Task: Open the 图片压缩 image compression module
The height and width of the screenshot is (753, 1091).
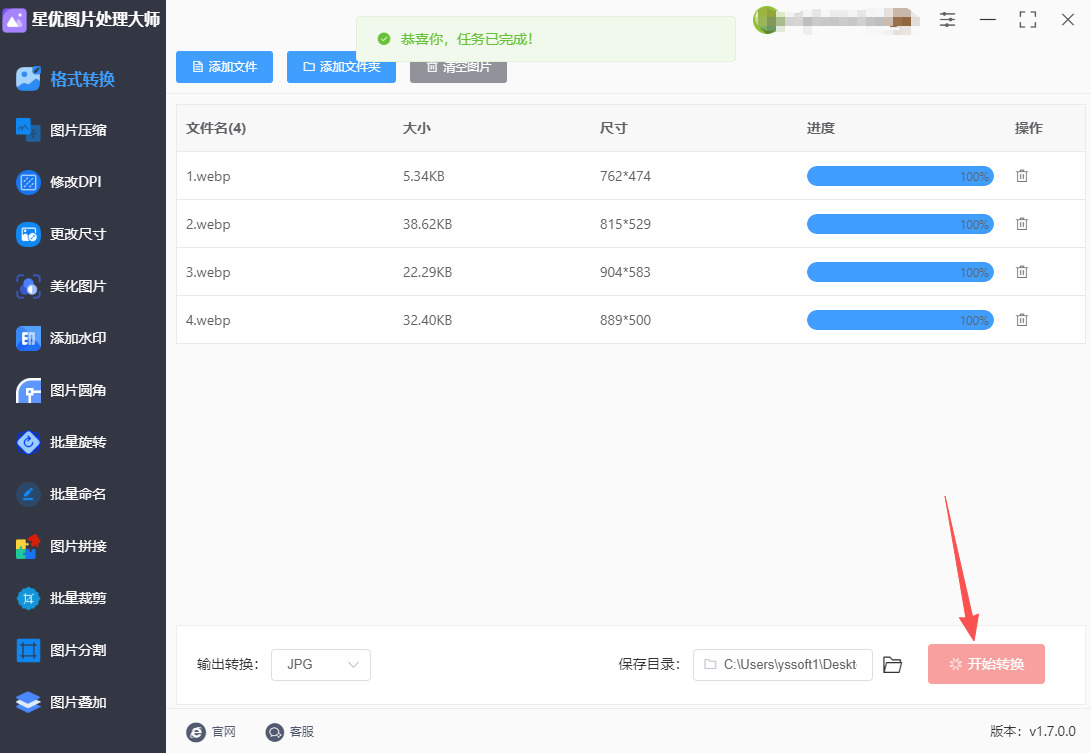Action: 61,130
